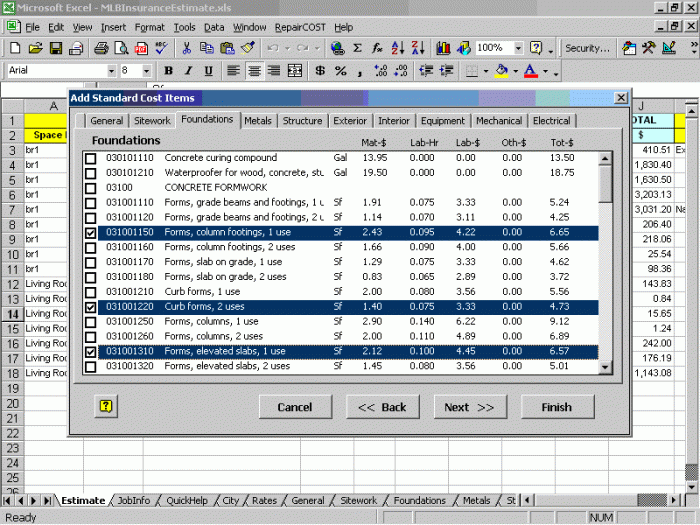Click the Next >> button

469,407
